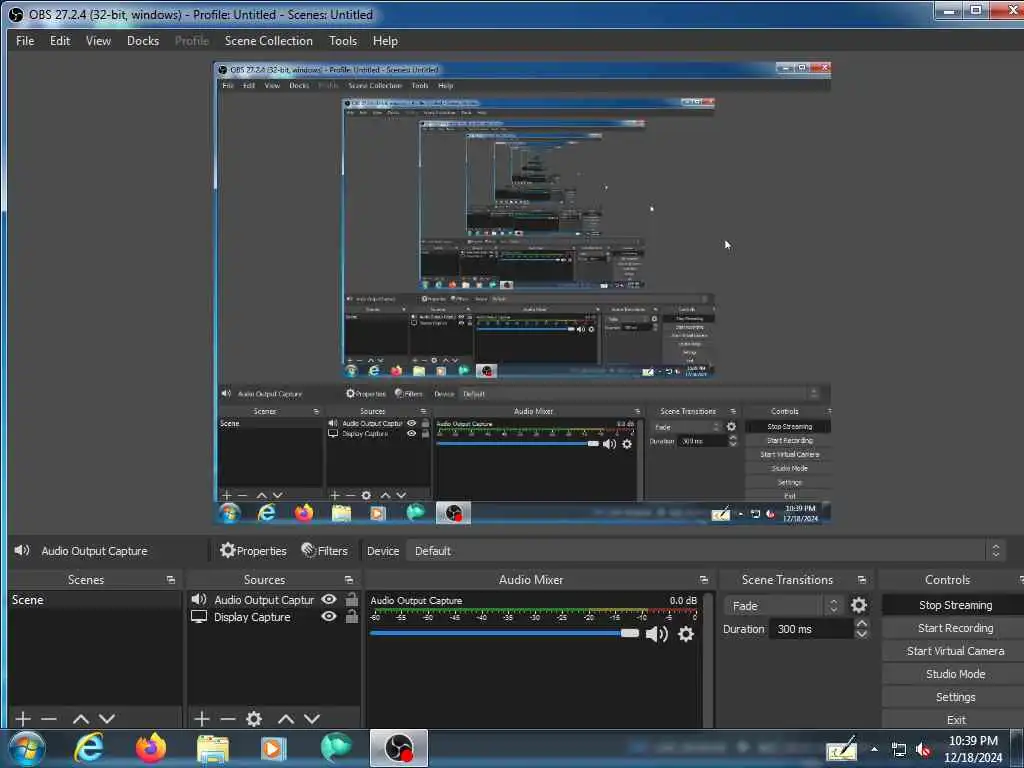Viewport: 1024px width, 768px height.
Task: Click the green chat app taskbar icon
Action: tap(336, 748)
